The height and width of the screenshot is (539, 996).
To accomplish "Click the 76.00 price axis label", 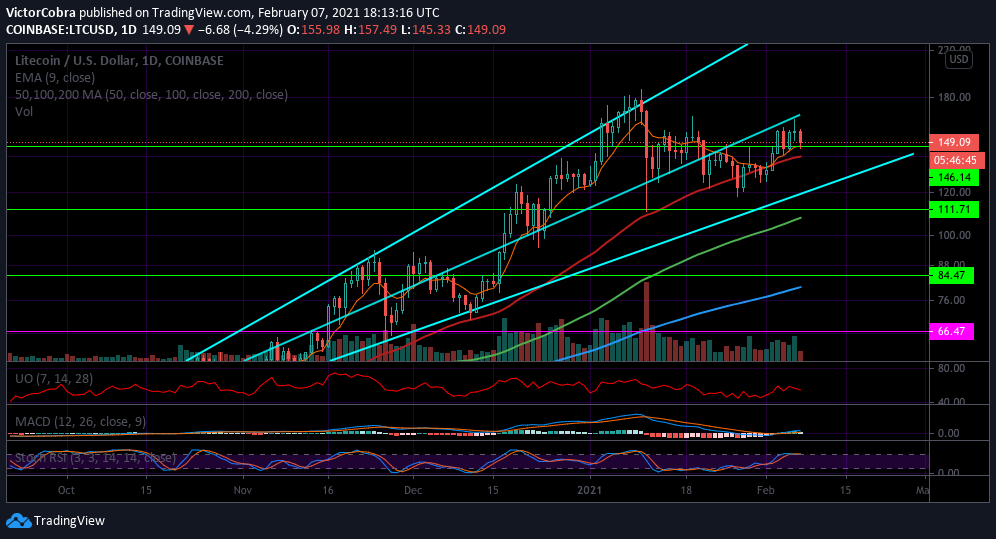I will pyautogui.click(x=951, y=300).
